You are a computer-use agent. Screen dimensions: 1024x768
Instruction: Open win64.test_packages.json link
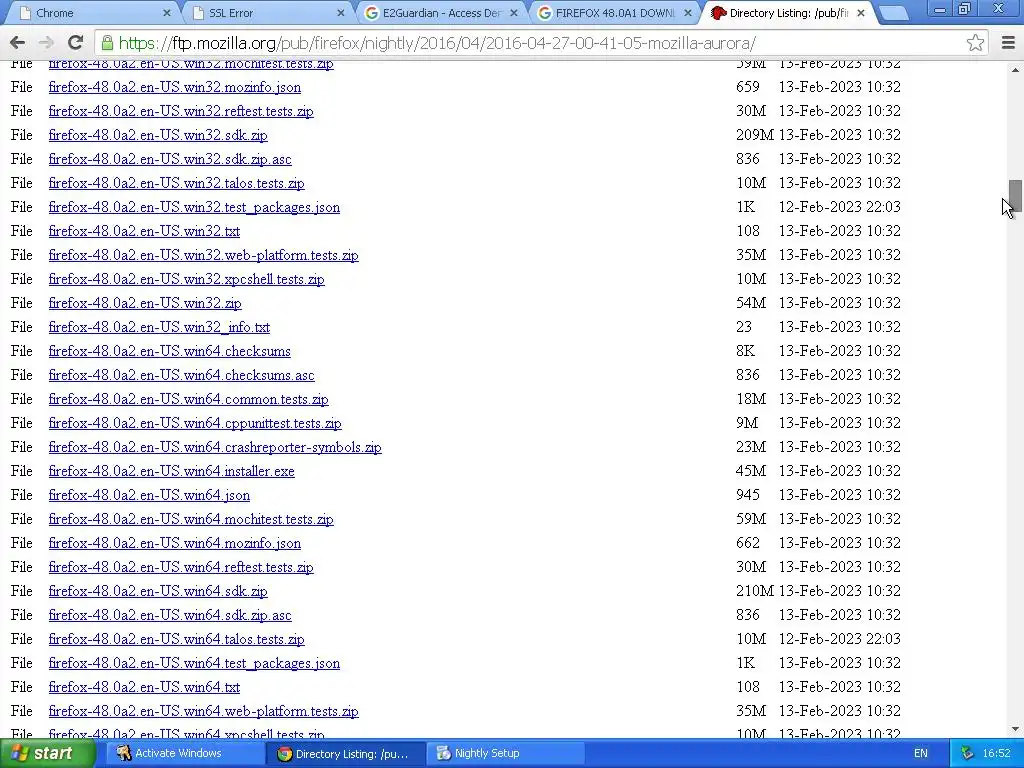(x=194, y=664)
